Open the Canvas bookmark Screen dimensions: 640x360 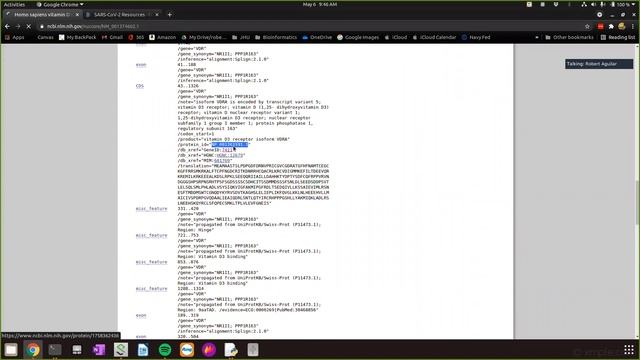click(45, 37)
